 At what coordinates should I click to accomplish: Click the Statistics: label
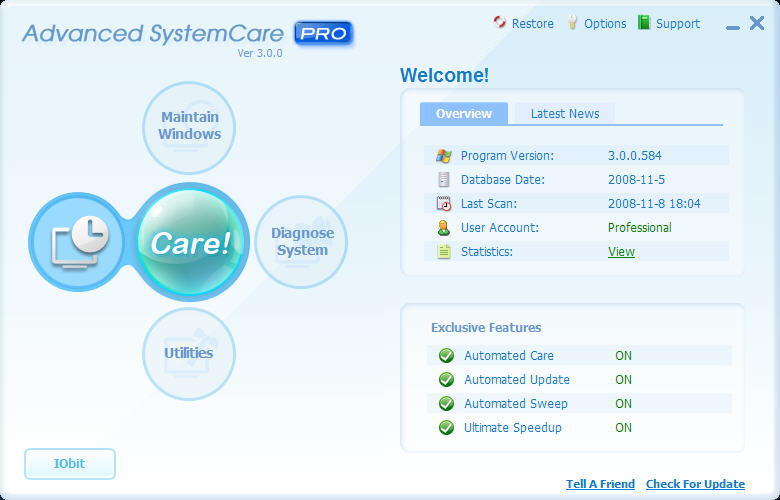[x=487, y=252]
